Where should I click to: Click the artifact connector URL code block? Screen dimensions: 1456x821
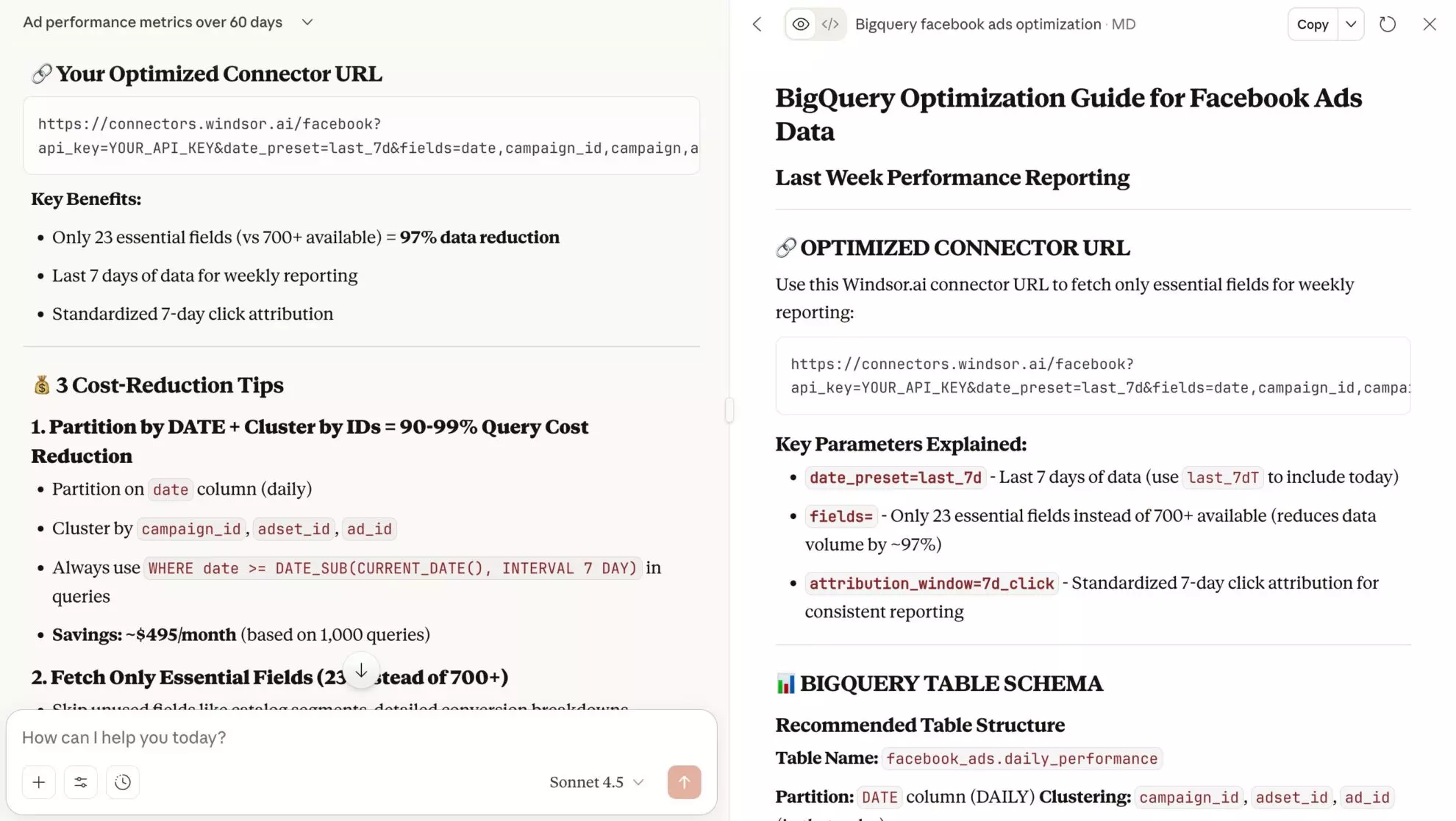click(1093, 376)
